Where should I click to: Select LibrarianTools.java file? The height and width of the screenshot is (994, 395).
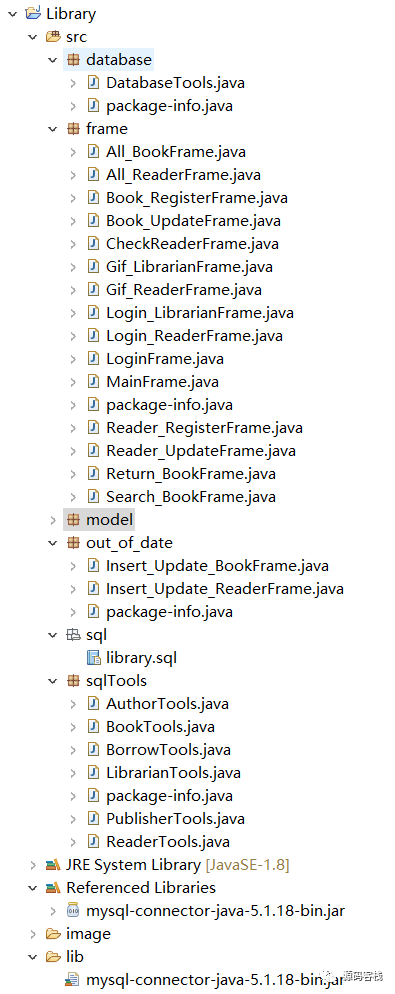173,773
